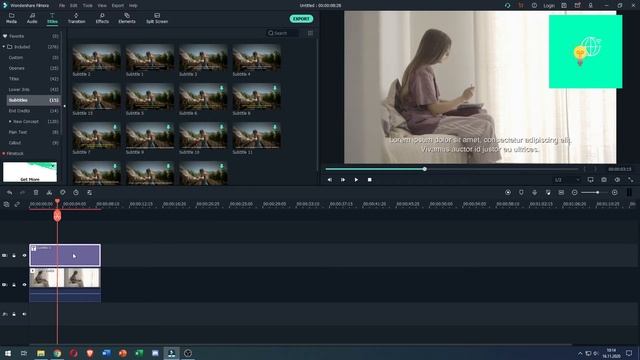Click the Redo icon in timeline toolbar
The width and height of the screenshot is (640, 360).
pos(22,193)
